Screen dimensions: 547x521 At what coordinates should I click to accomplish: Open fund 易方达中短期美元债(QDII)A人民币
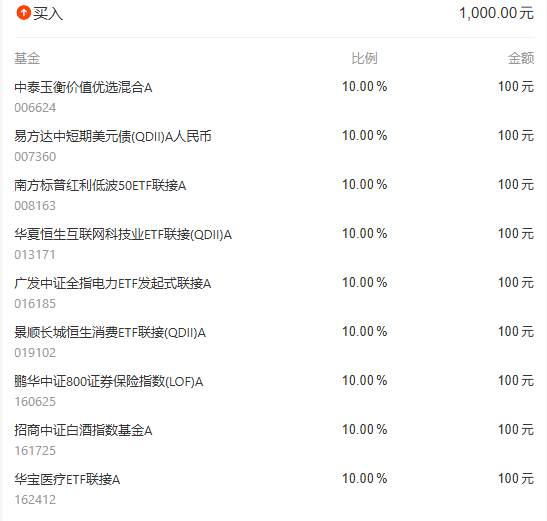(113, 136)
